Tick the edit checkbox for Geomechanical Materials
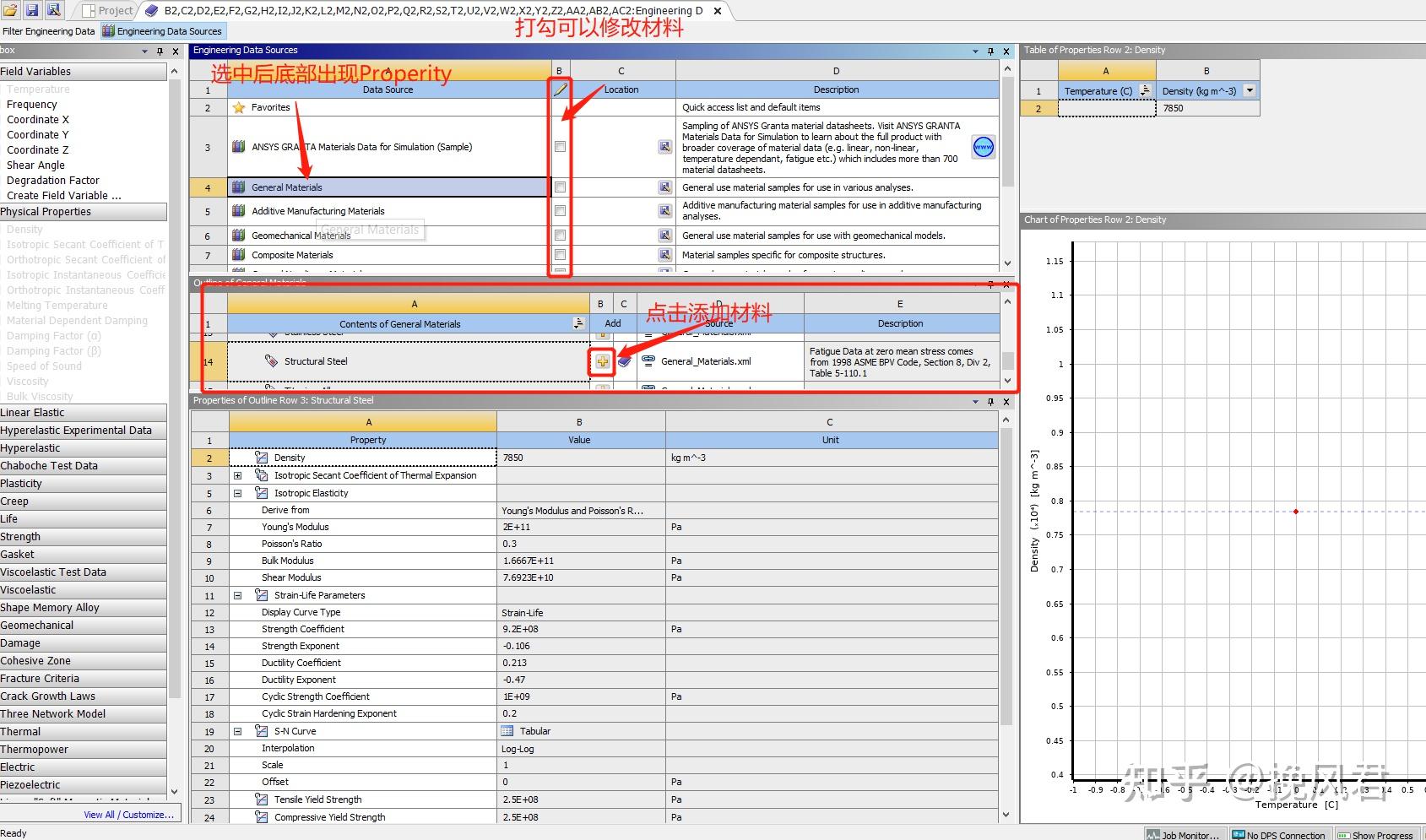Viewport: 1426px width, 840px height. [560, 236]
